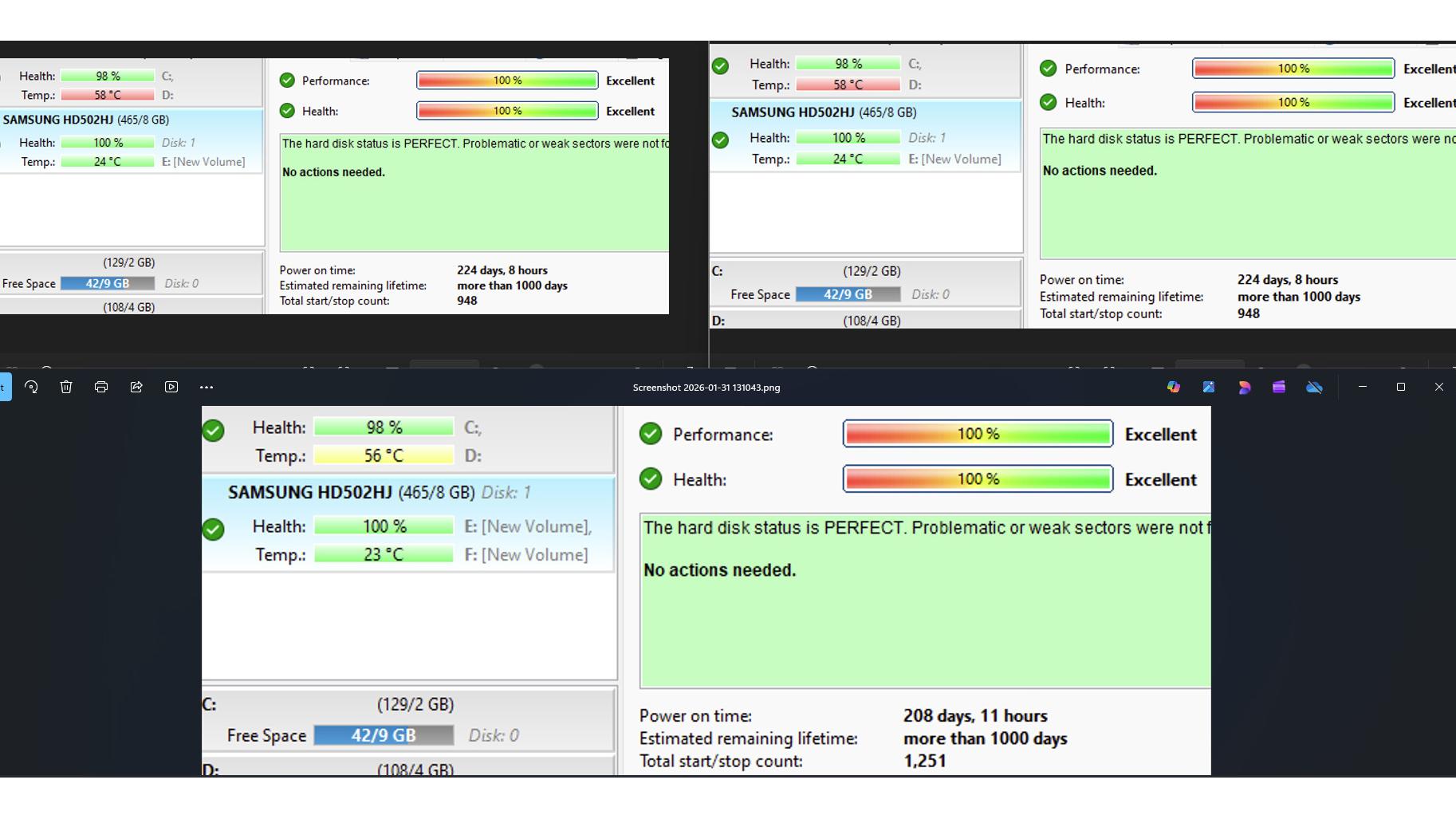Click the green 23 °C temperature bar
This screenshot has height=819, width=1456.
[384, 554]
